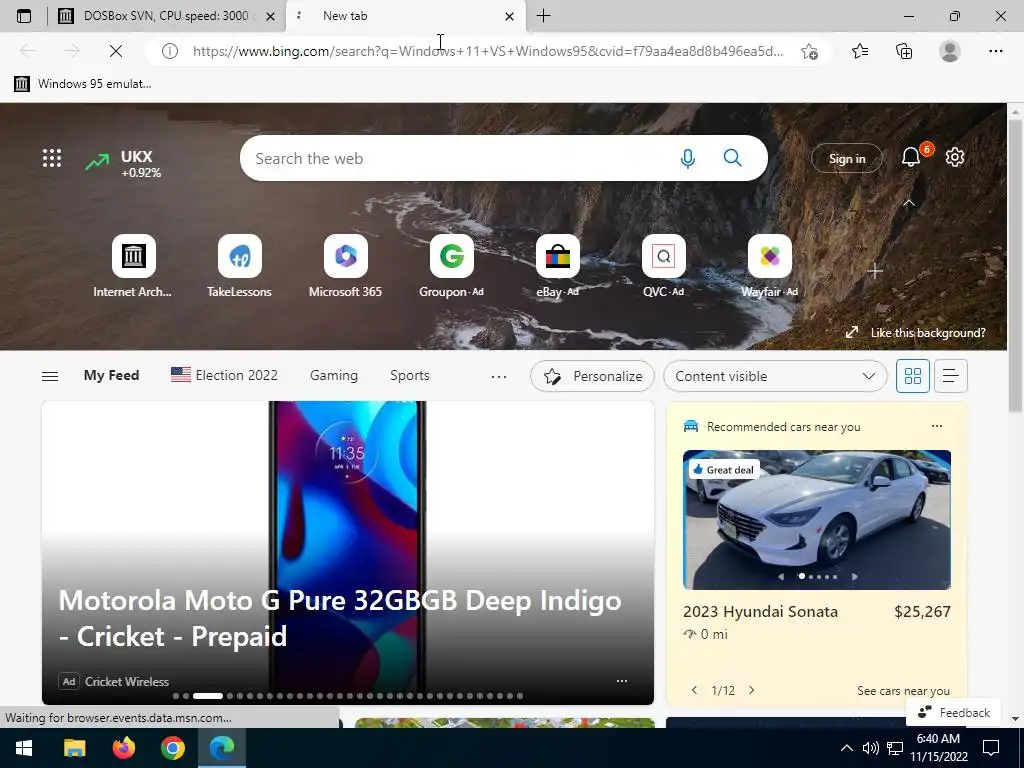
Task: Open Internet Archive quick link
Action: tap(133, 266)
